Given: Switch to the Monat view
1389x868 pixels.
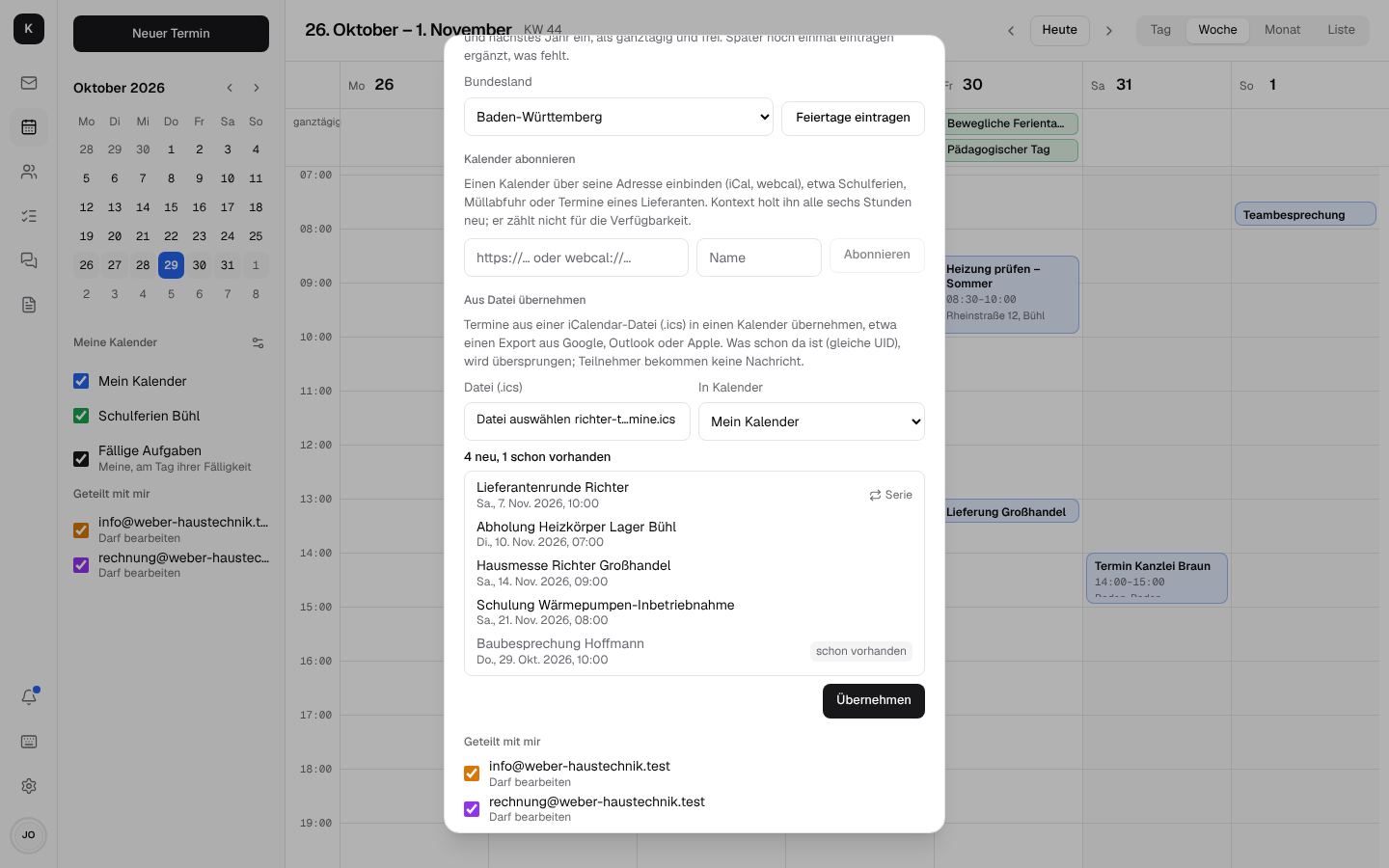Looking at the screenshot, I should point(1282,30).
